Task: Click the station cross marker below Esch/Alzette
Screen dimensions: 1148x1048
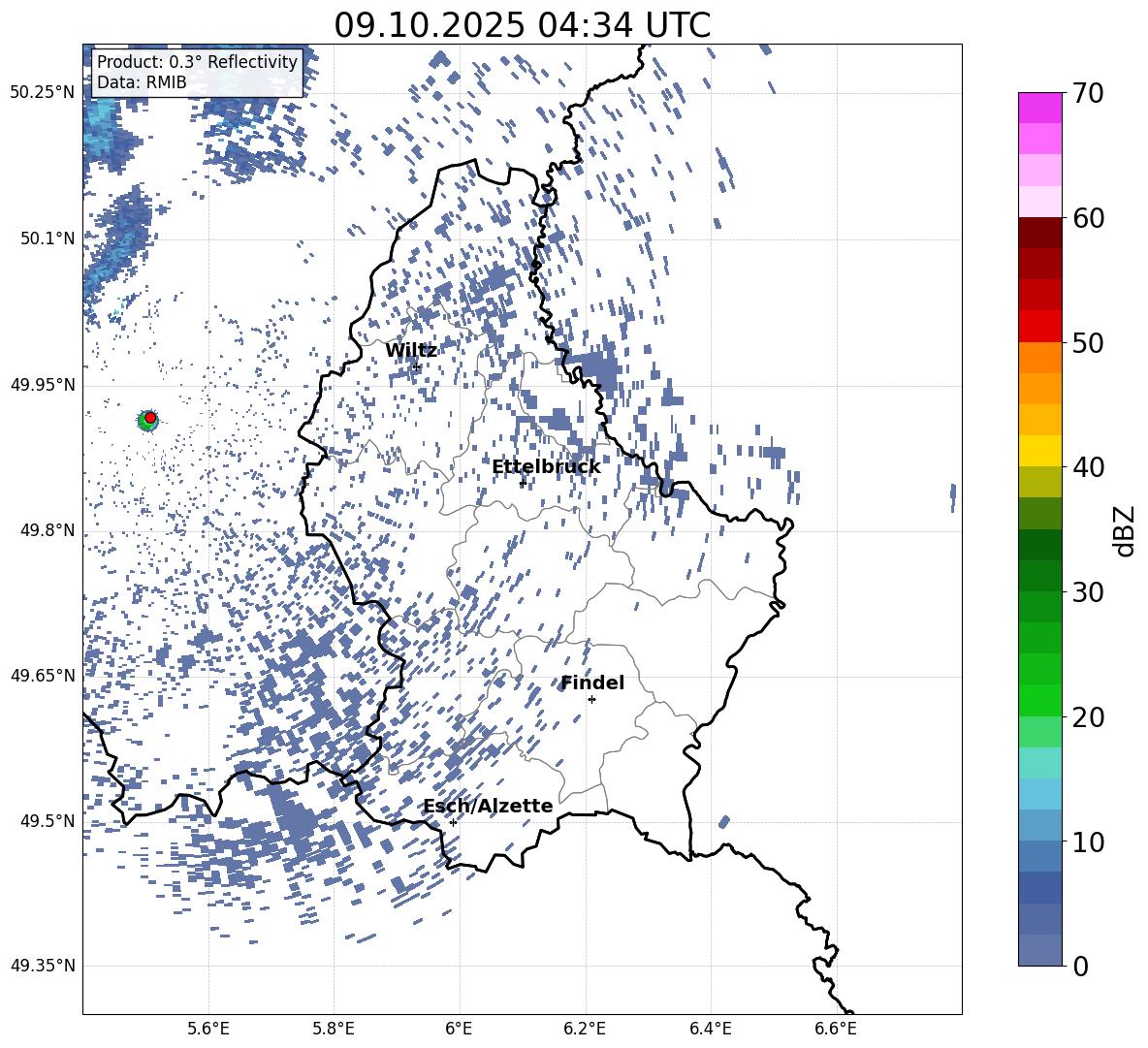Action: [x=453, y=822]
